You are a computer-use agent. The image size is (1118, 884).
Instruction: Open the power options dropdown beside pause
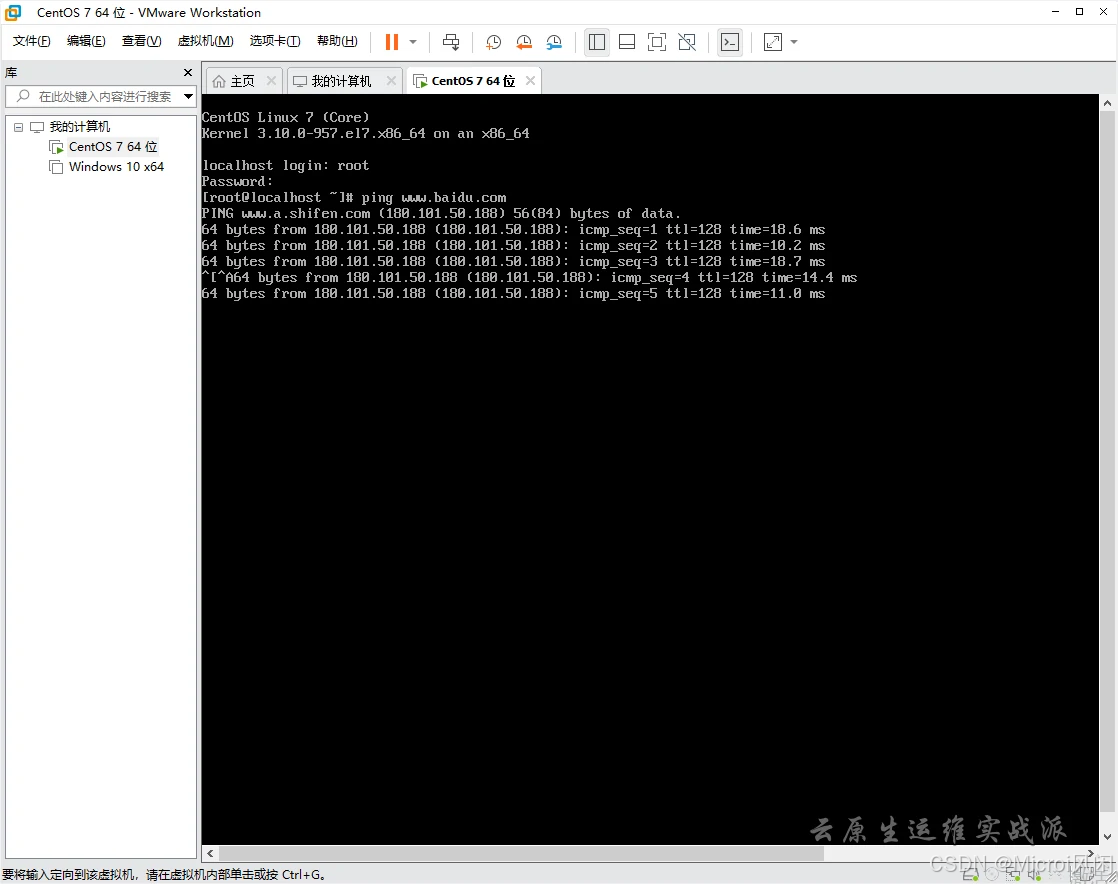413,42
